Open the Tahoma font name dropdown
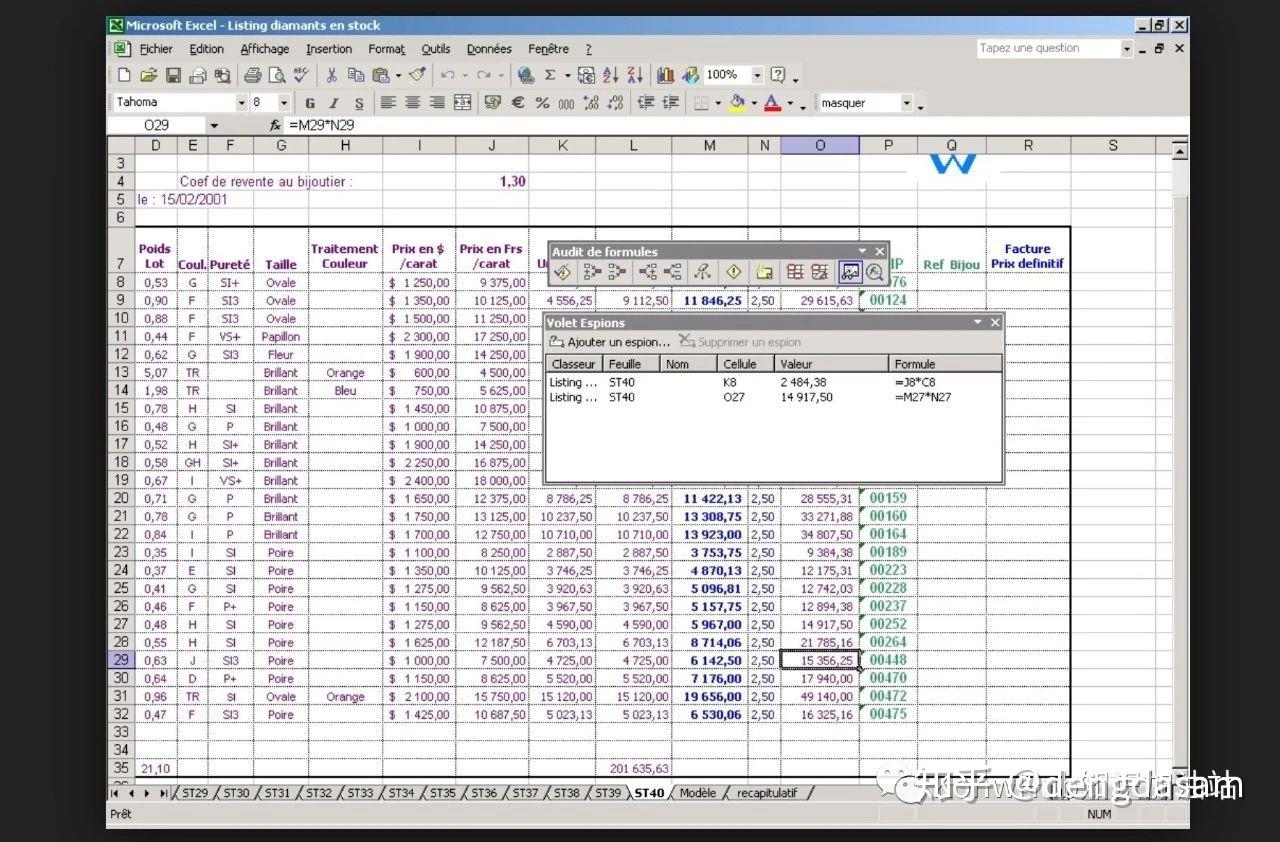The height and width of the screenshot is (842, 1280). click(x=241, y=103)
